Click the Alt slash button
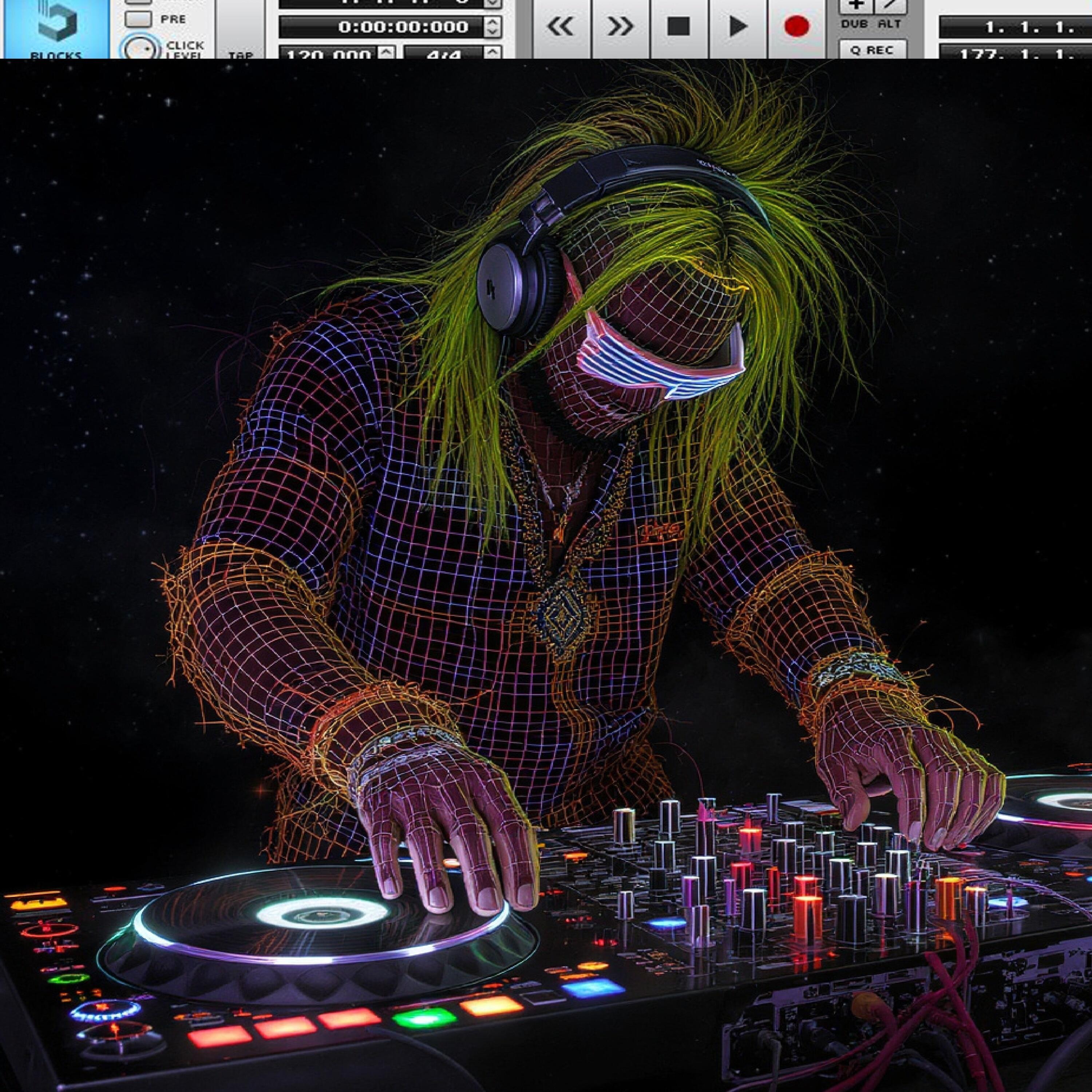Image resolution: width=1092 pixels, height=1092 pixels. click(x=891, y=6)
